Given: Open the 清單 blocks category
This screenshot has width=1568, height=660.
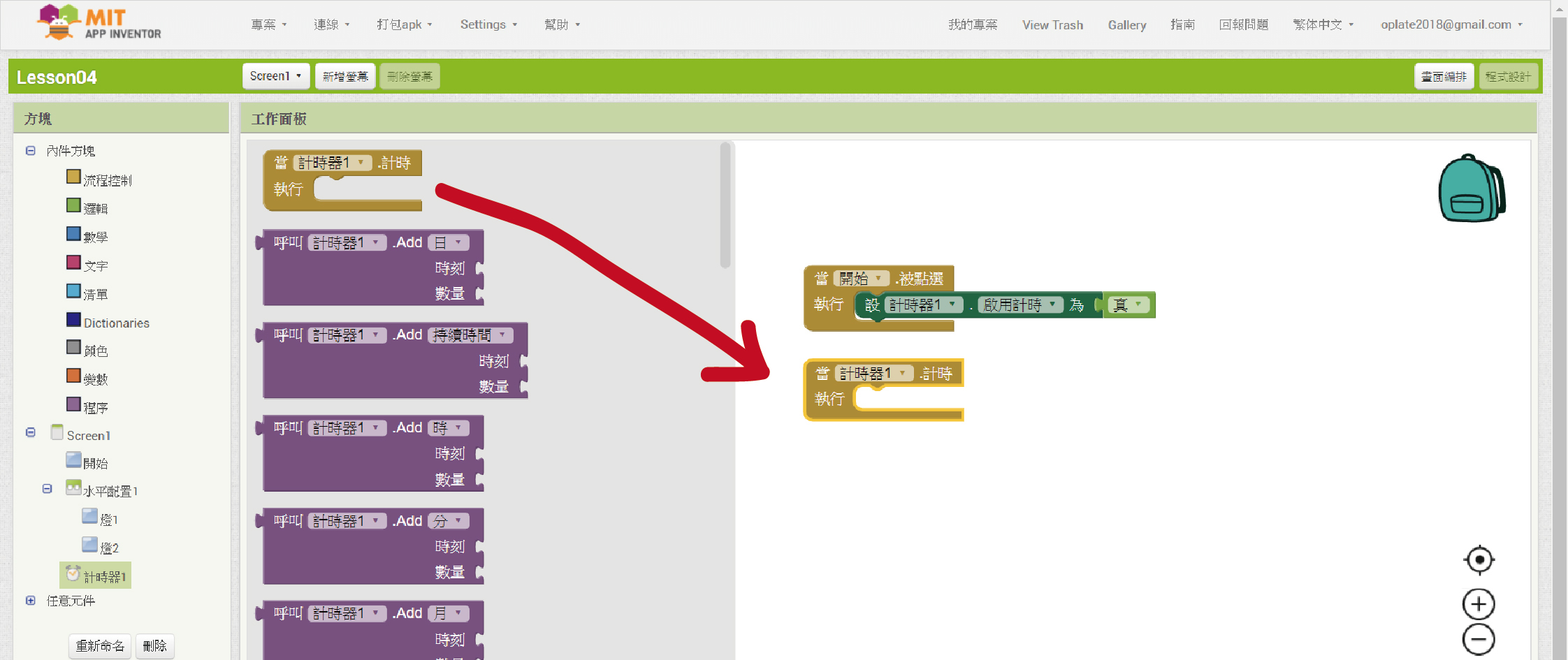Looking at the screenshot, I should [x=96, y=294].
